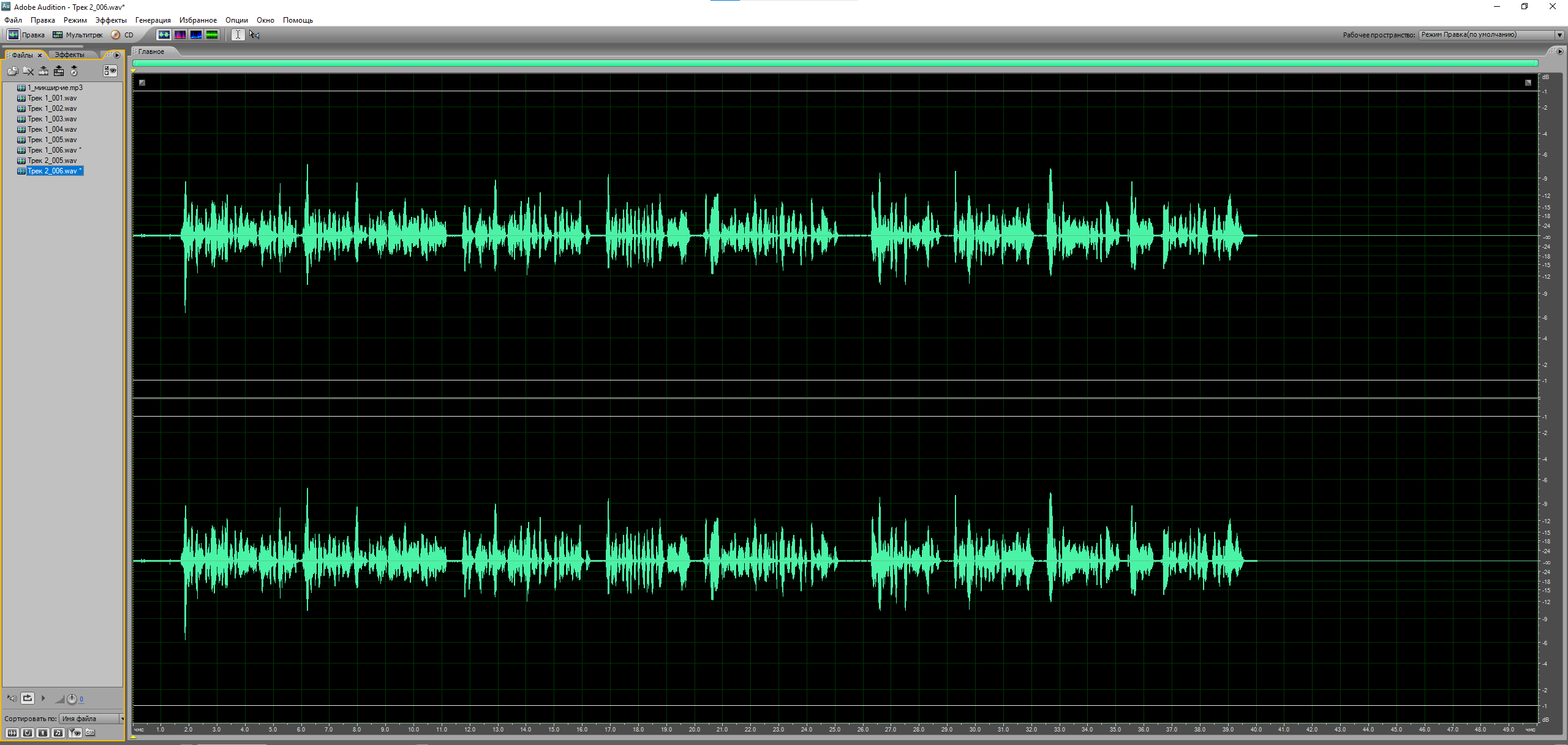Open the Генерация menu
This screenshot has height=745, width=1568.
[153, 20]
